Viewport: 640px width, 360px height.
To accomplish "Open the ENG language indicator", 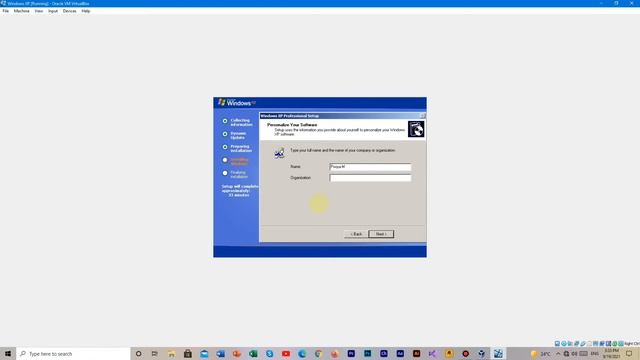I will coord(595,354).
